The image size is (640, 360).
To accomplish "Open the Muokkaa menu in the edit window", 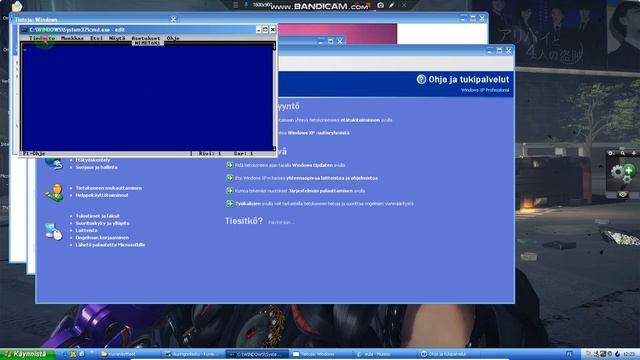I will (x=72, y=38).
